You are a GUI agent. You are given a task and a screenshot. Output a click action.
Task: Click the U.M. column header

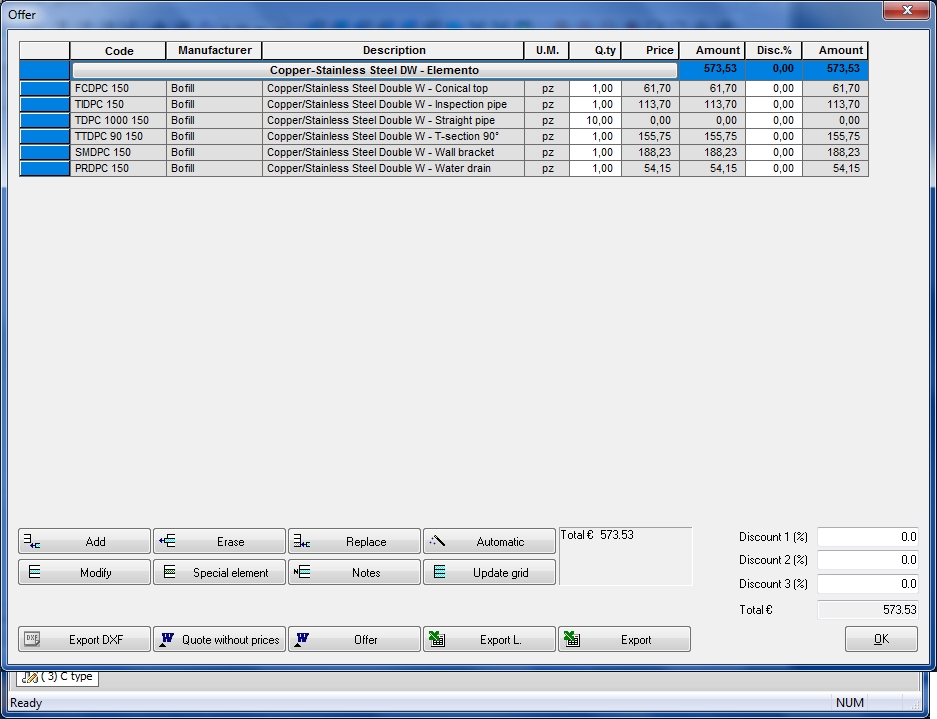click(x=547, y=51)
